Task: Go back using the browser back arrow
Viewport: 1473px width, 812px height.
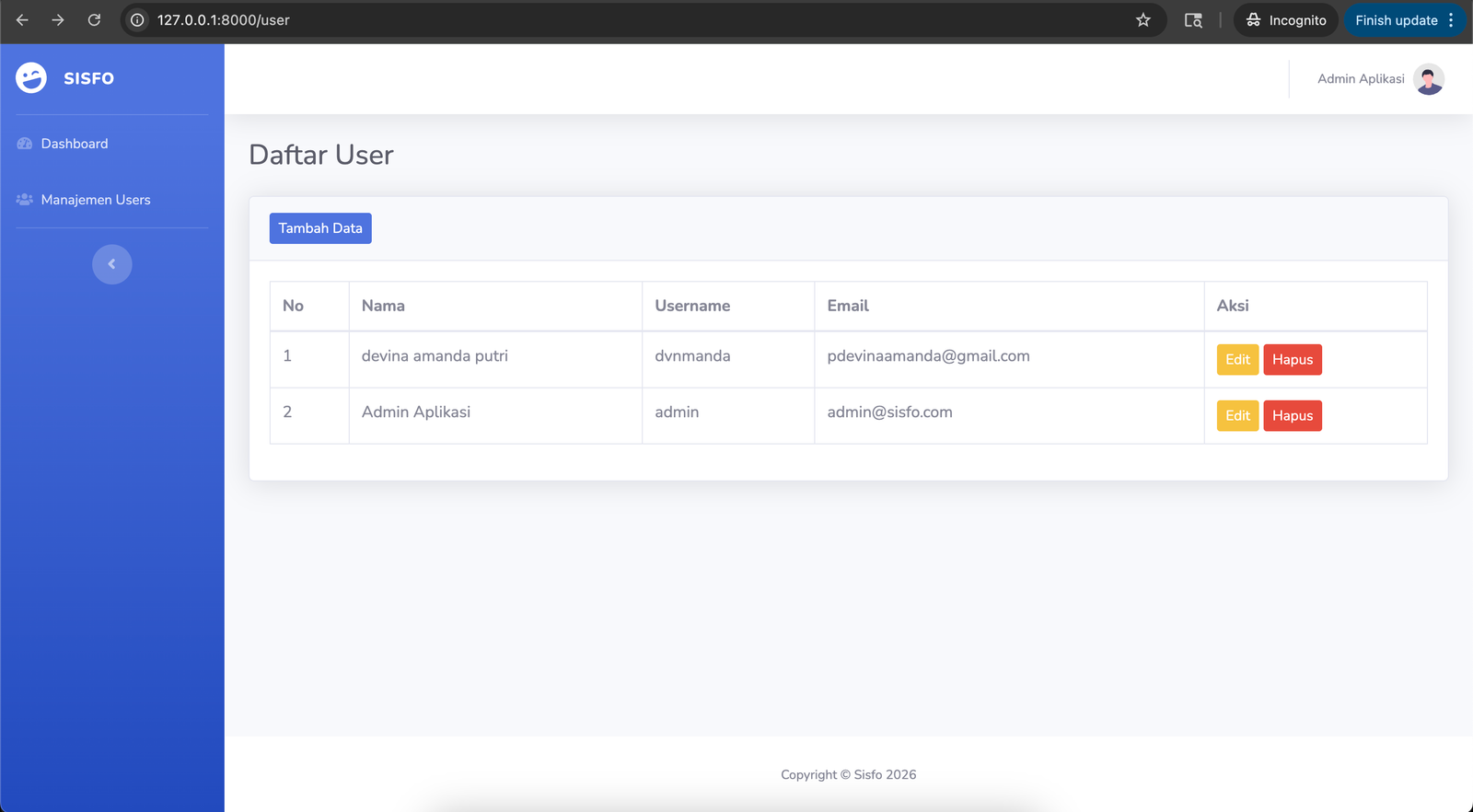Action: tap(22, 20)
